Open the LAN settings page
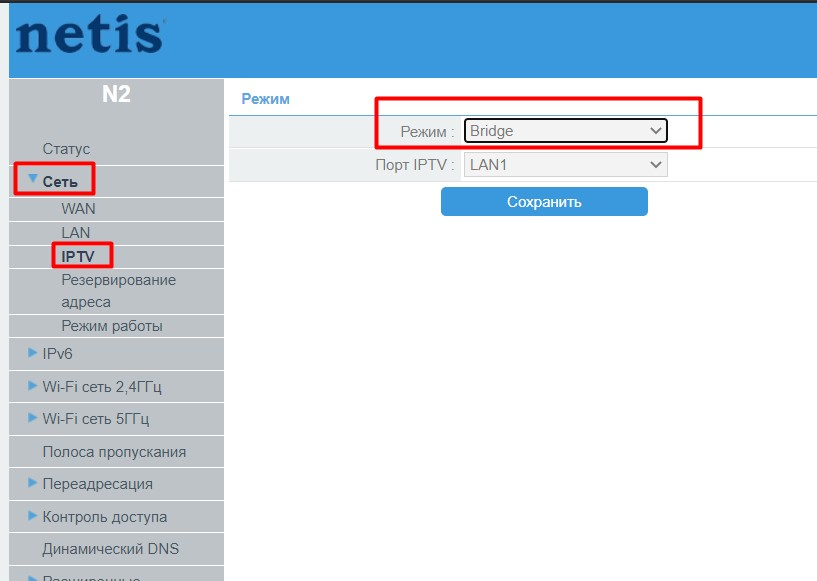This screenshot has height=581, width=817. click(76, 232)
